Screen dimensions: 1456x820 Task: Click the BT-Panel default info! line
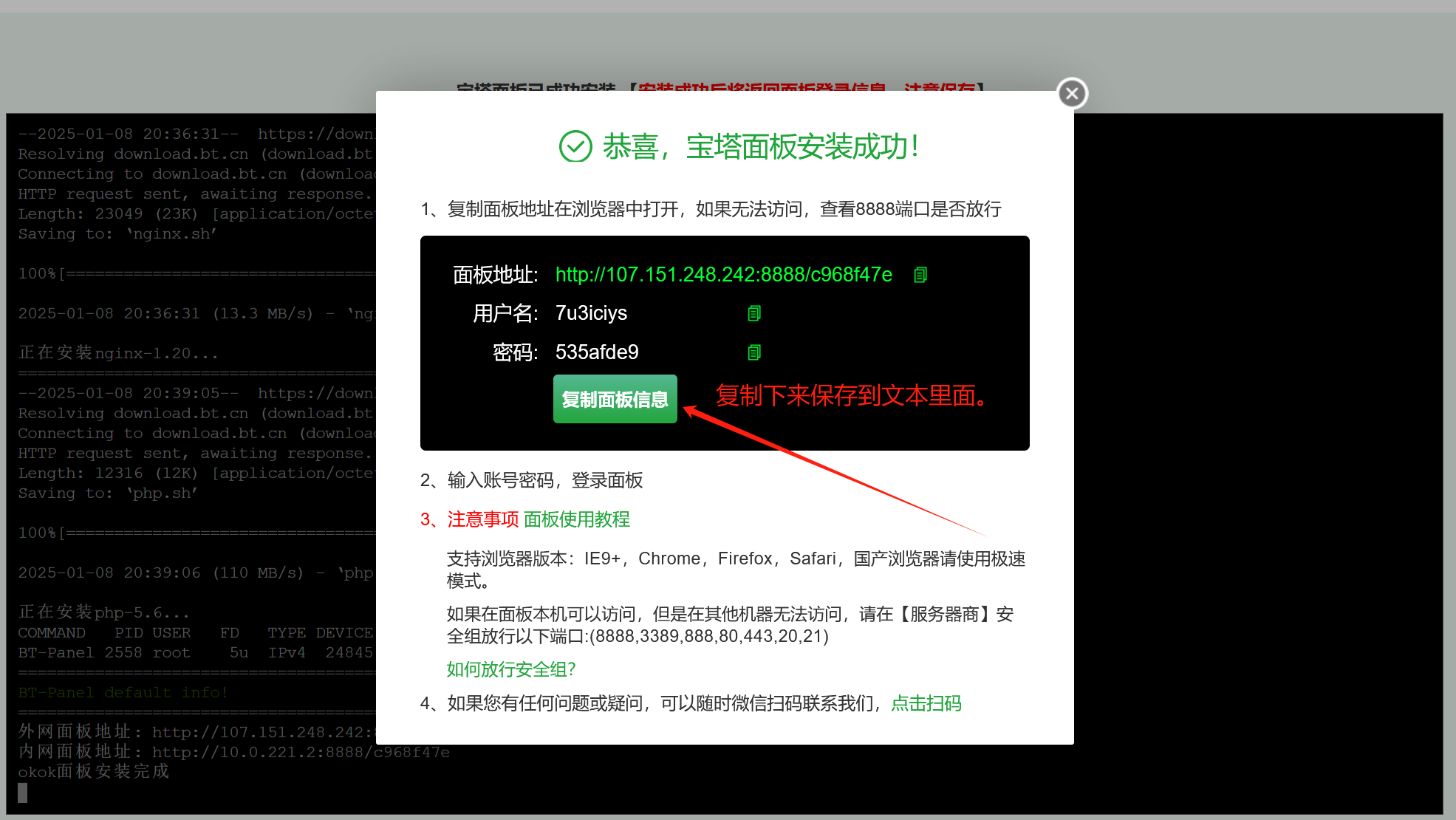click(123, 692)
